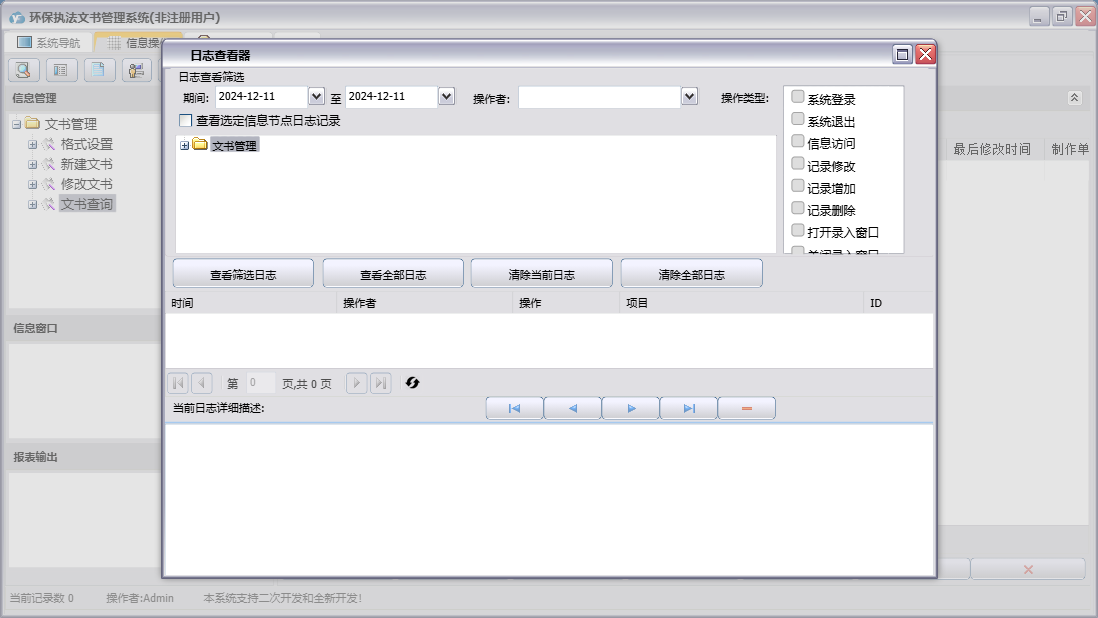
Task: Collapse panel with double chevron icon
Action: point(1075,98)
